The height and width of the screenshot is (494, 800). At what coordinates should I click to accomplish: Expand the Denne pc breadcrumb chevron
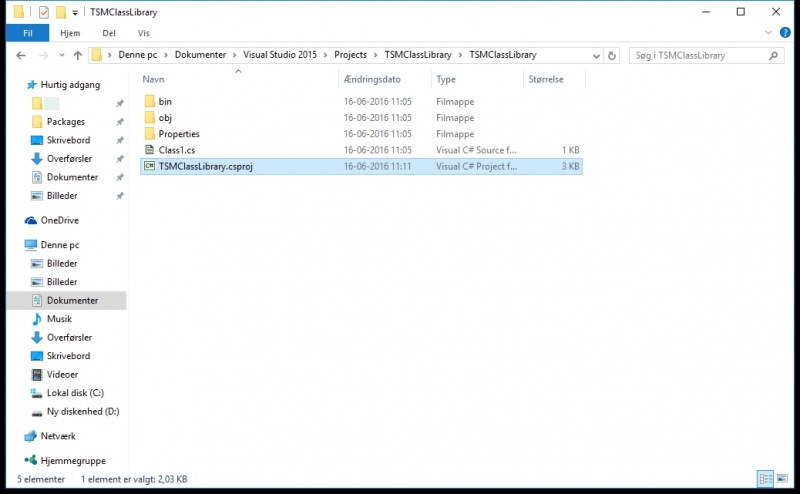tap(166, 55)
